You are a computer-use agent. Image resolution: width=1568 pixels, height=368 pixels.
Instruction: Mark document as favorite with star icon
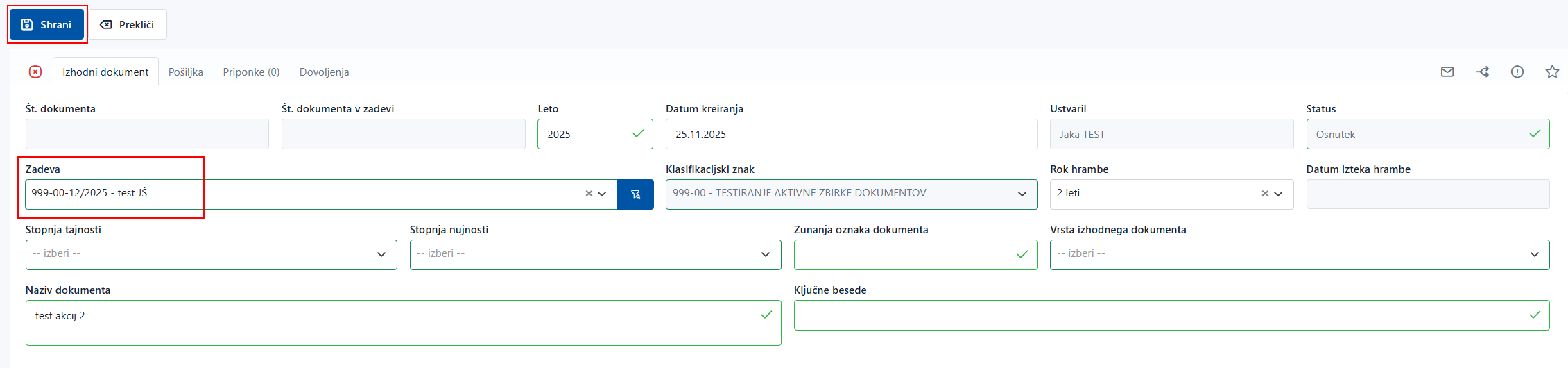pos(1552,72)
